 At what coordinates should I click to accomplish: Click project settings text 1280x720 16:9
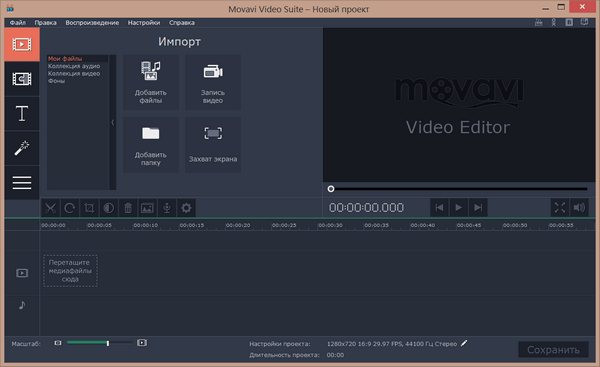(392, 344)
